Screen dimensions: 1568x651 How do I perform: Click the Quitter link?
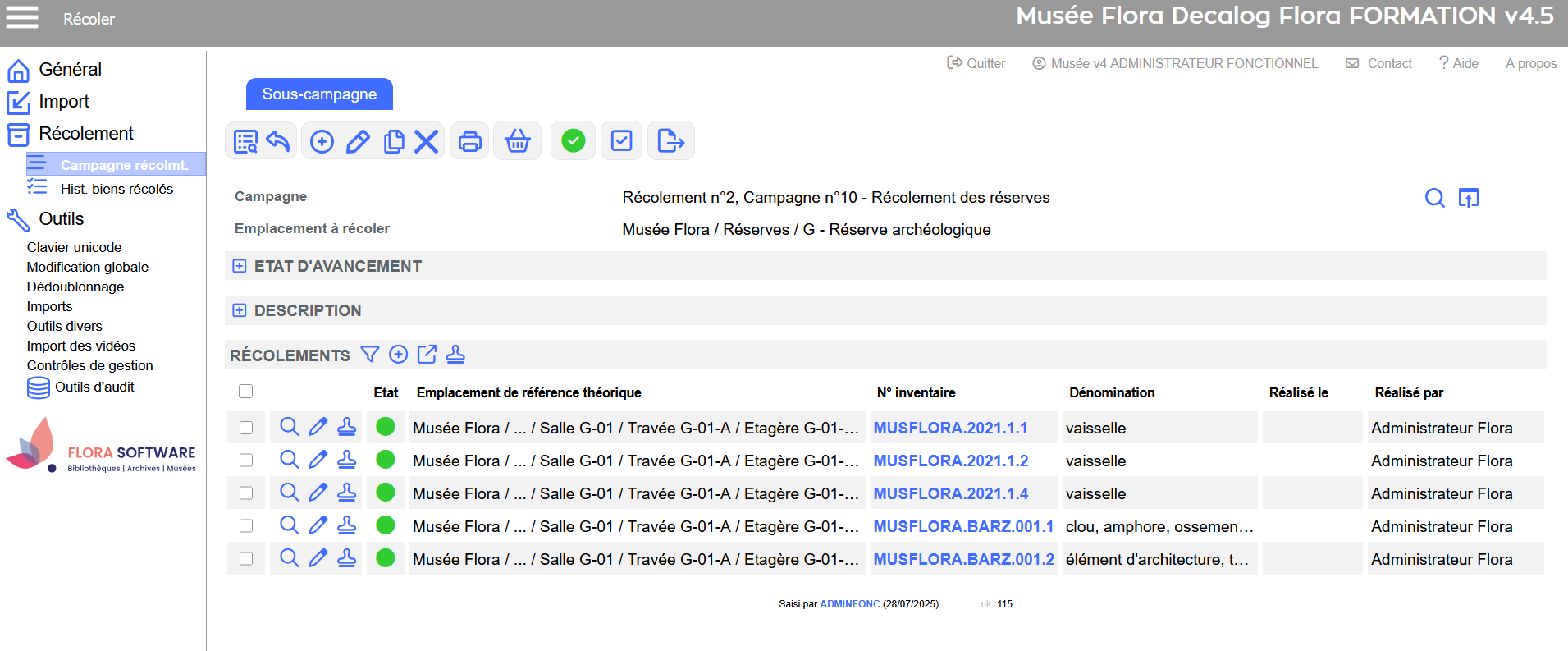976,63
